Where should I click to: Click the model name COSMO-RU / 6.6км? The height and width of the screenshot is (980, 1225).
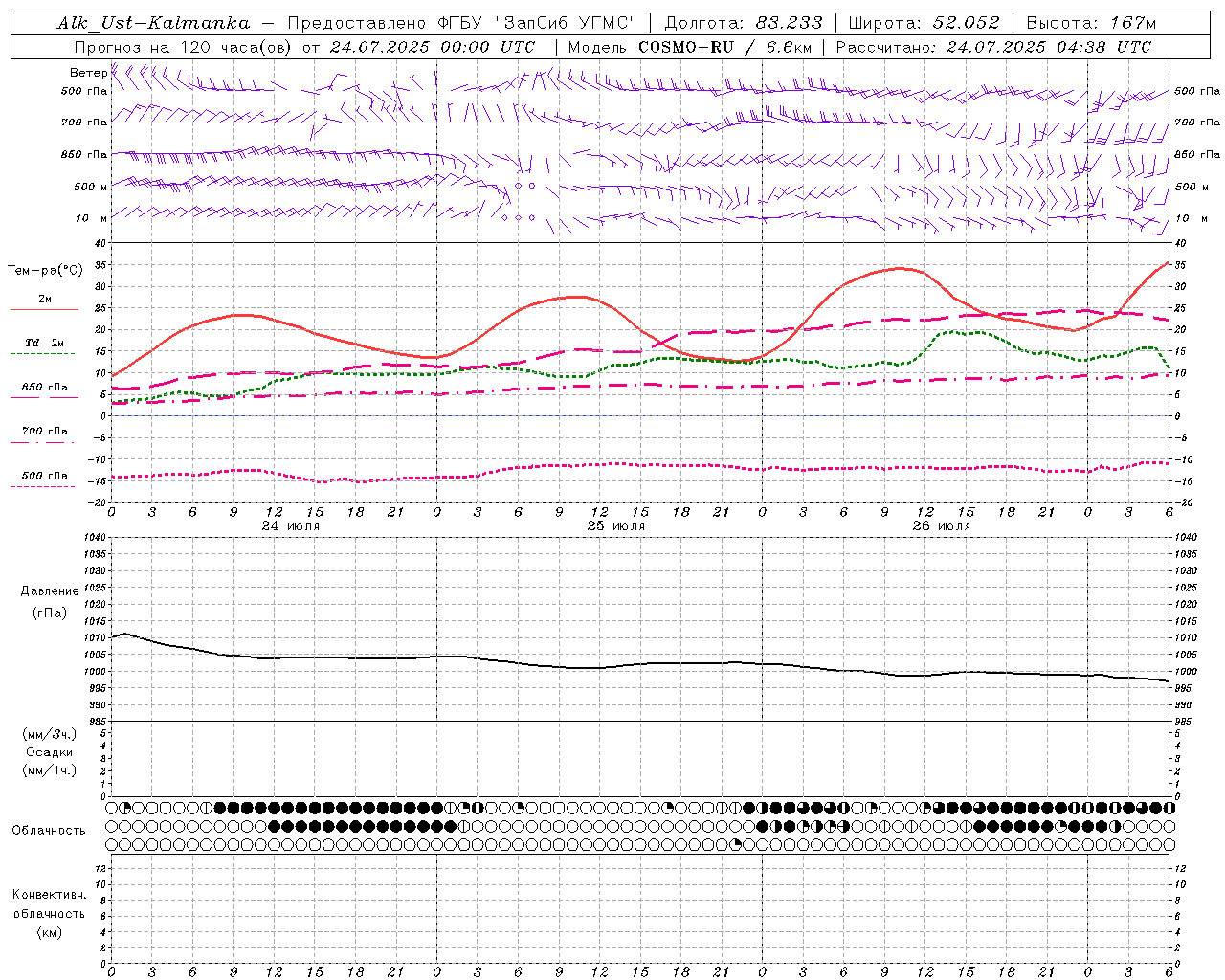click(x=724, y=47)
